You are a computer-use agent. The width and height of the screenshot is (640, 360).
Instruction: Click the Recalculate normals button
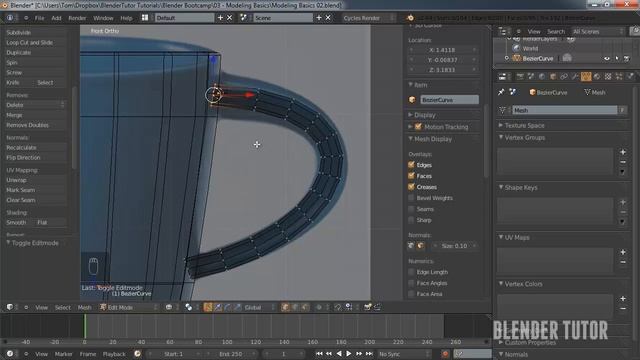point(35,147)
